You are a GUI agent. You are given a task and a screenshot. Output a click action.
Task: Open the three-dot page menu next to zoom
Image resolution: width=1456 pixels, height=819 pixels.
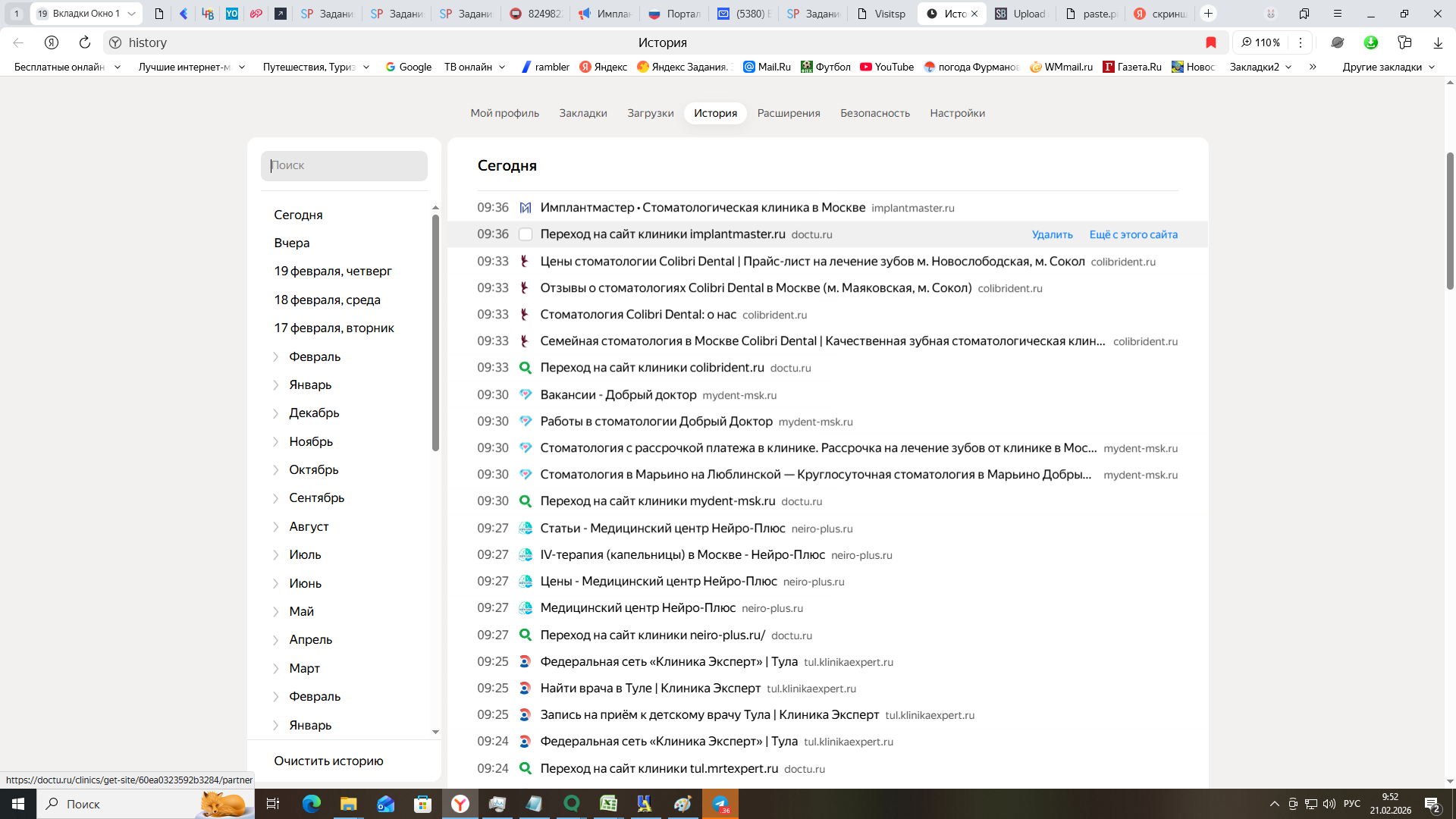[1301, 42]
